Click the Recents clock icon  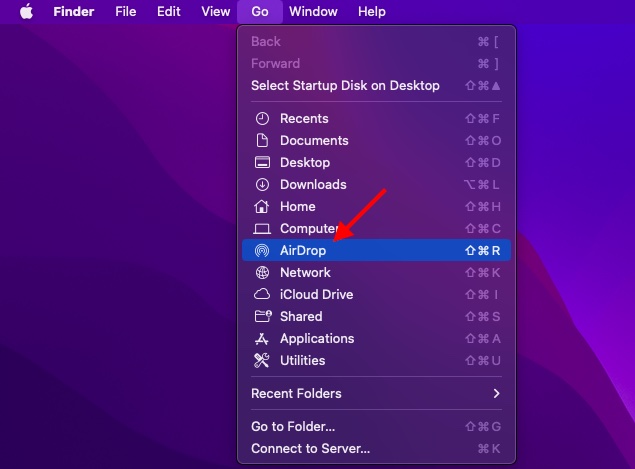point(262,119)
